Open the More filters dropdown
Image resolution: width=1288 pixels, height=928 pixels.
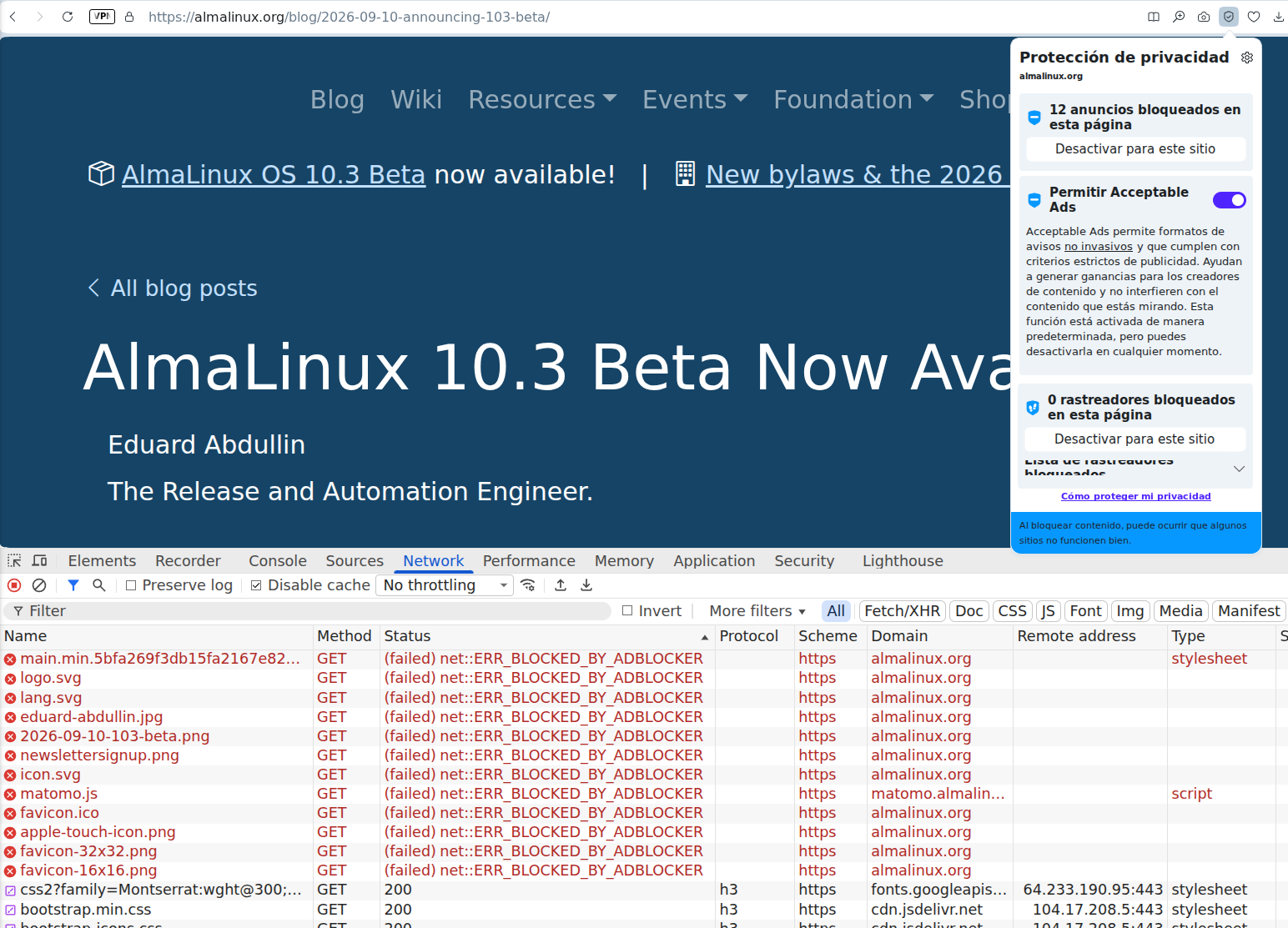757,611
